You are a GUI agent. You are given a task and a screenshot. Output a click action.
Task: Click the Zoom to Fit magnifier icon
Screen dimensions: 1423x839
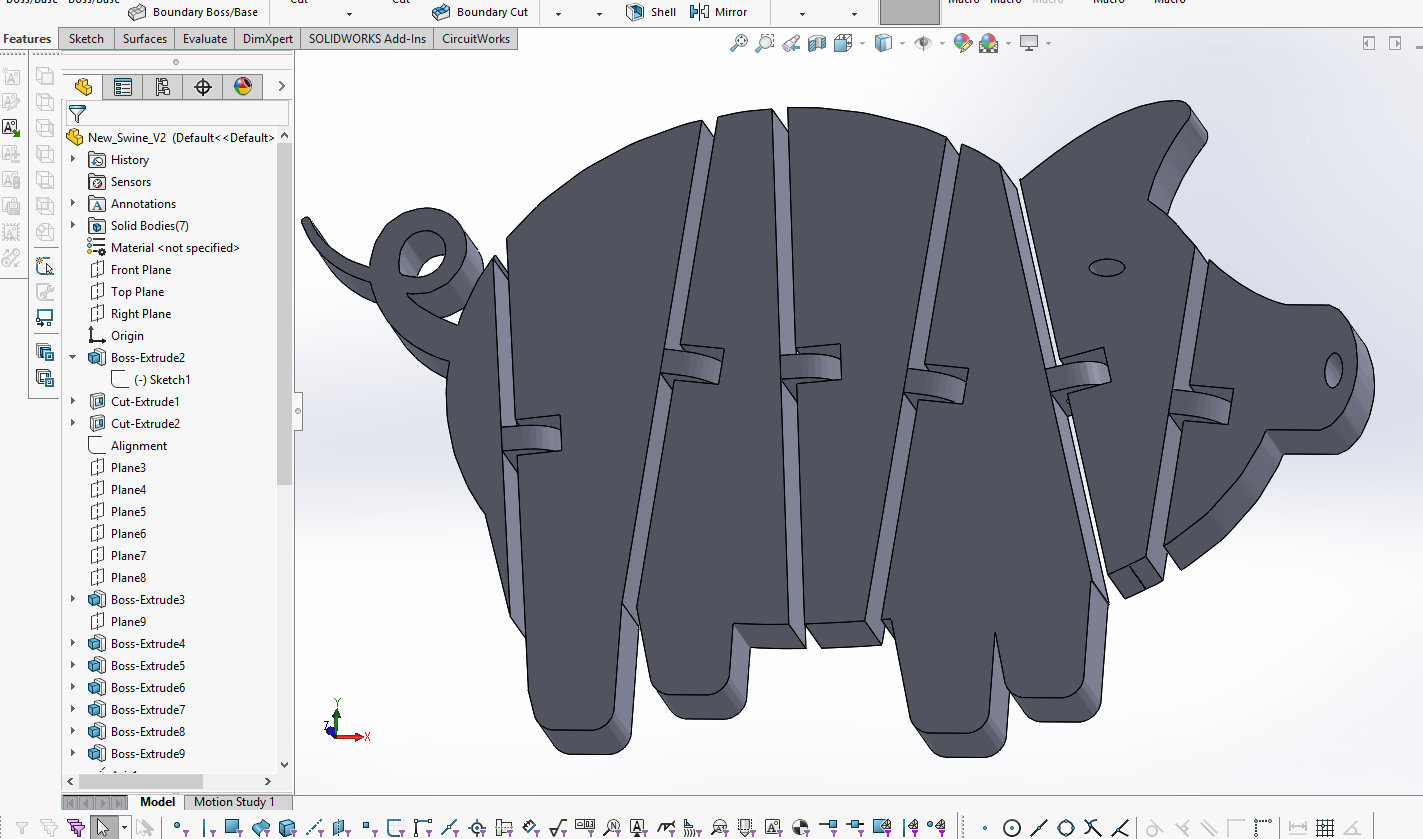(x=739, y=43)
